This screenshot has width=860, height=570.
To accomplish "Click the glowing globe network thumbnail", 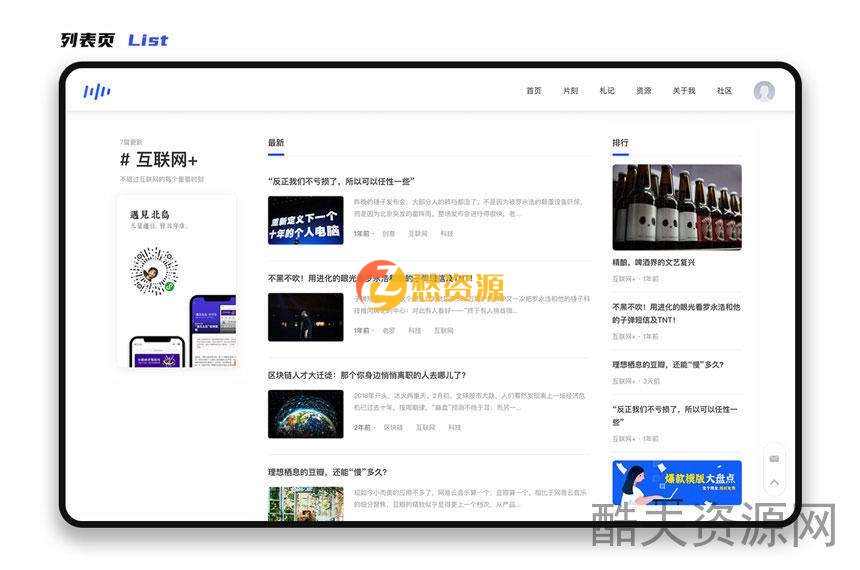I will click(x=305, y=414).
